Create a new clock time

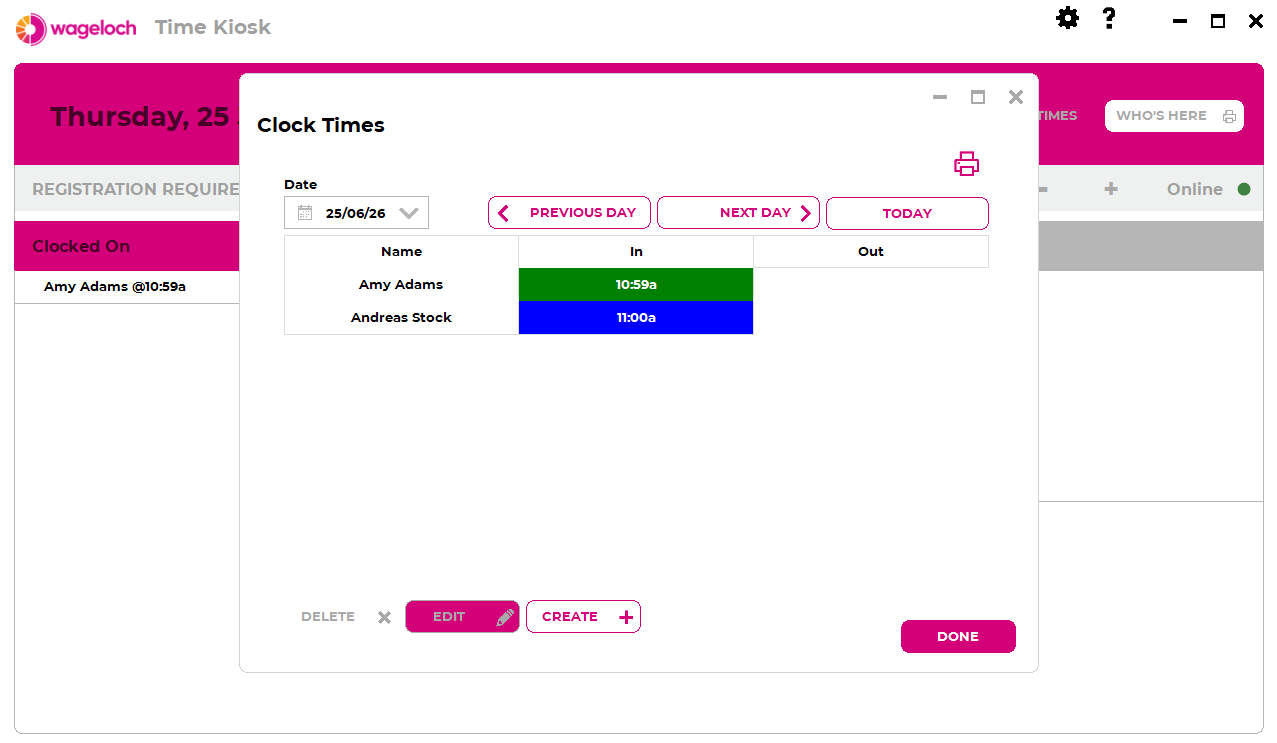(x=583, y=617)
